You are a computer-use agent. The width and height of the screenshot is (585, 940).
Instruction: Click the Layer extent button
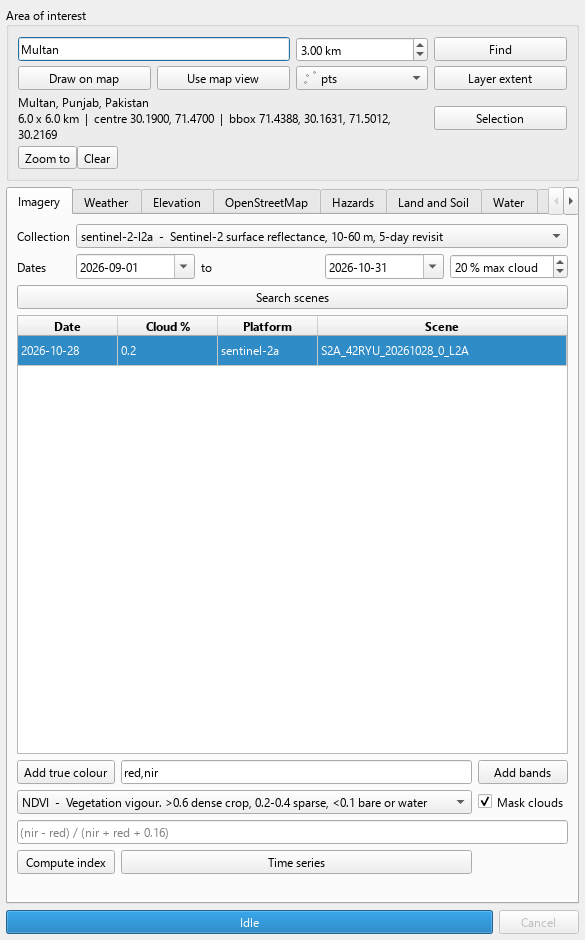tap(500, 79)
